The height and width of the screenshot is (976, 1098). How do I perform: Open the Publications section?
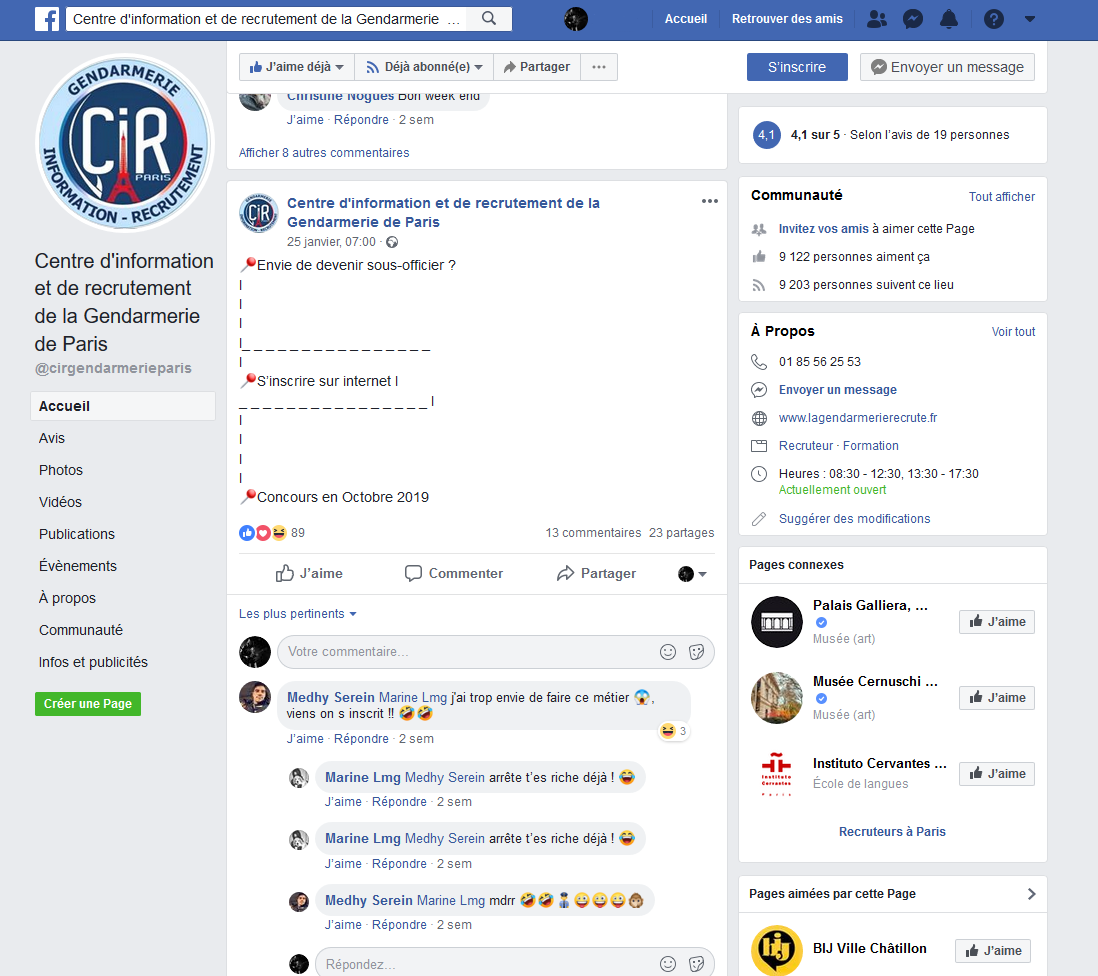77,534
